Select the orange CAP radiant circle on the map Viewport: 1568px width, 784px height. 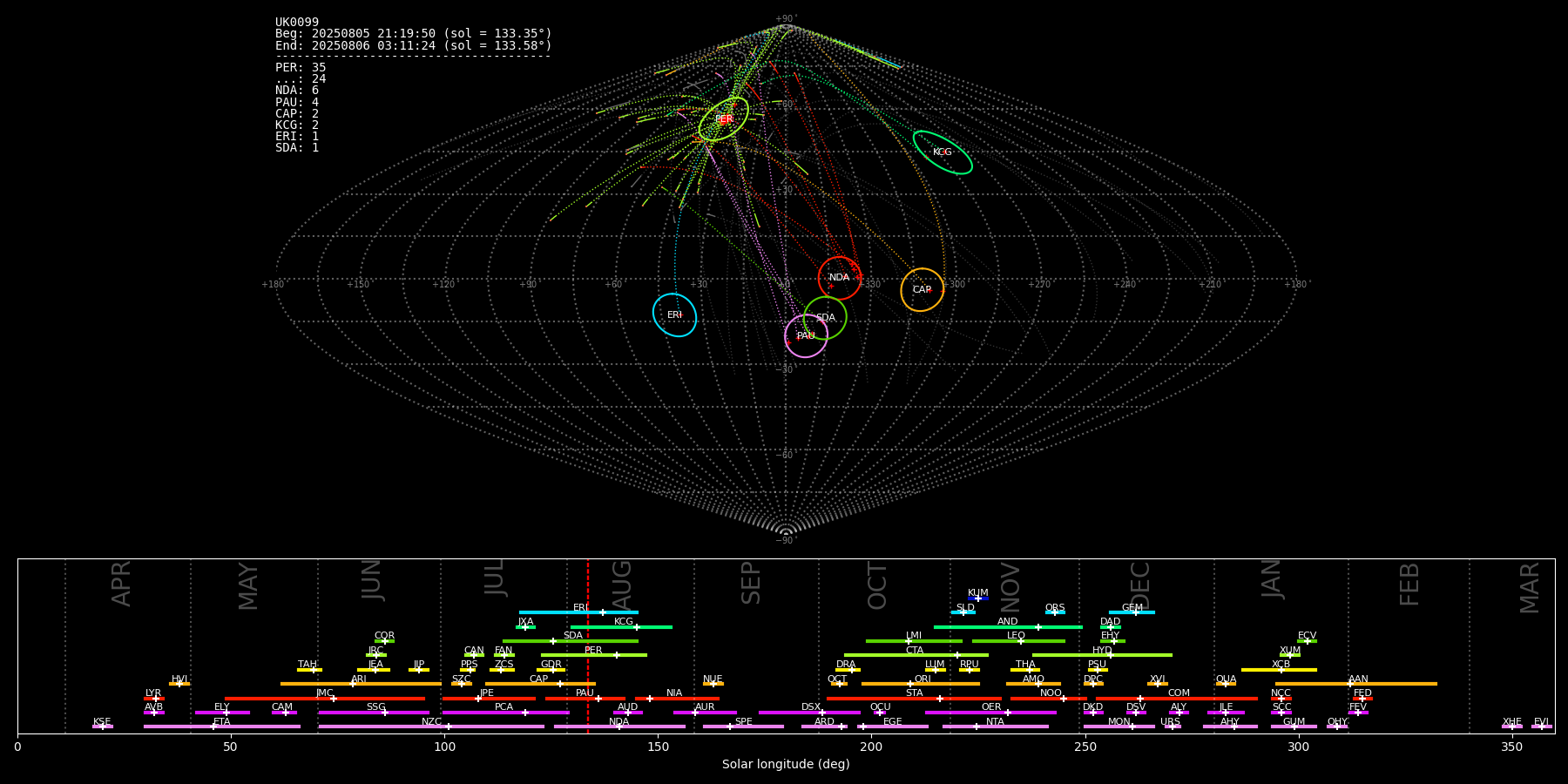[x=922, y=290]
